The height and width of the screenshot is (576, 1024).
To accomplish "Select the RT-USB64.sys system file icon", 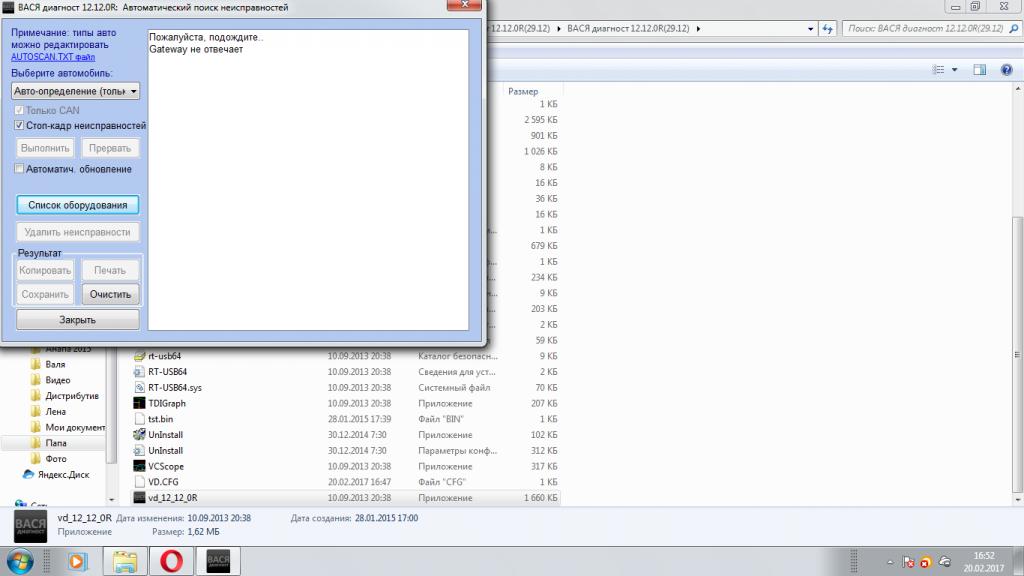I will pyautogui.click(x=139, y=387).
